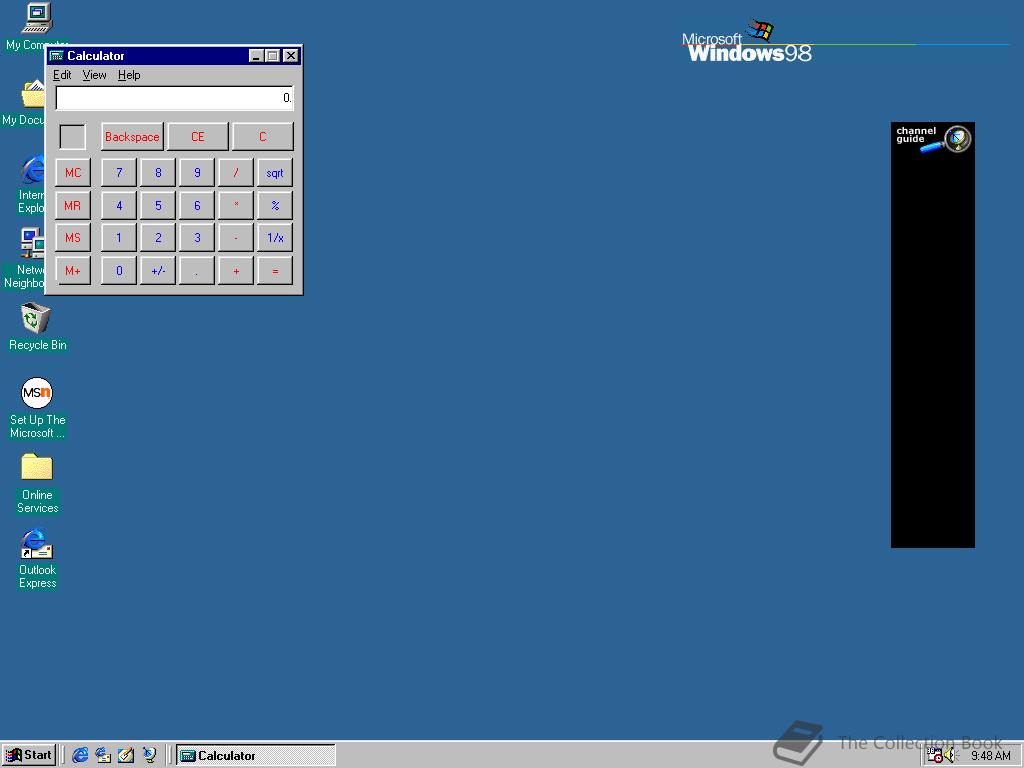Click calculator digit 5 button
This screenshot has height=768, width=1024.
pos(158,206)
